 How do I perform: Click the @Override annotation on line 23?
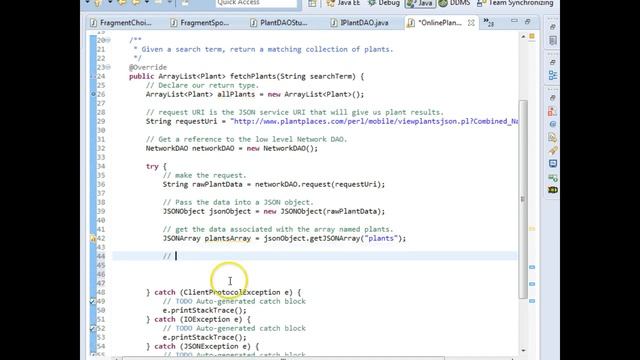[x=148, y=67]
